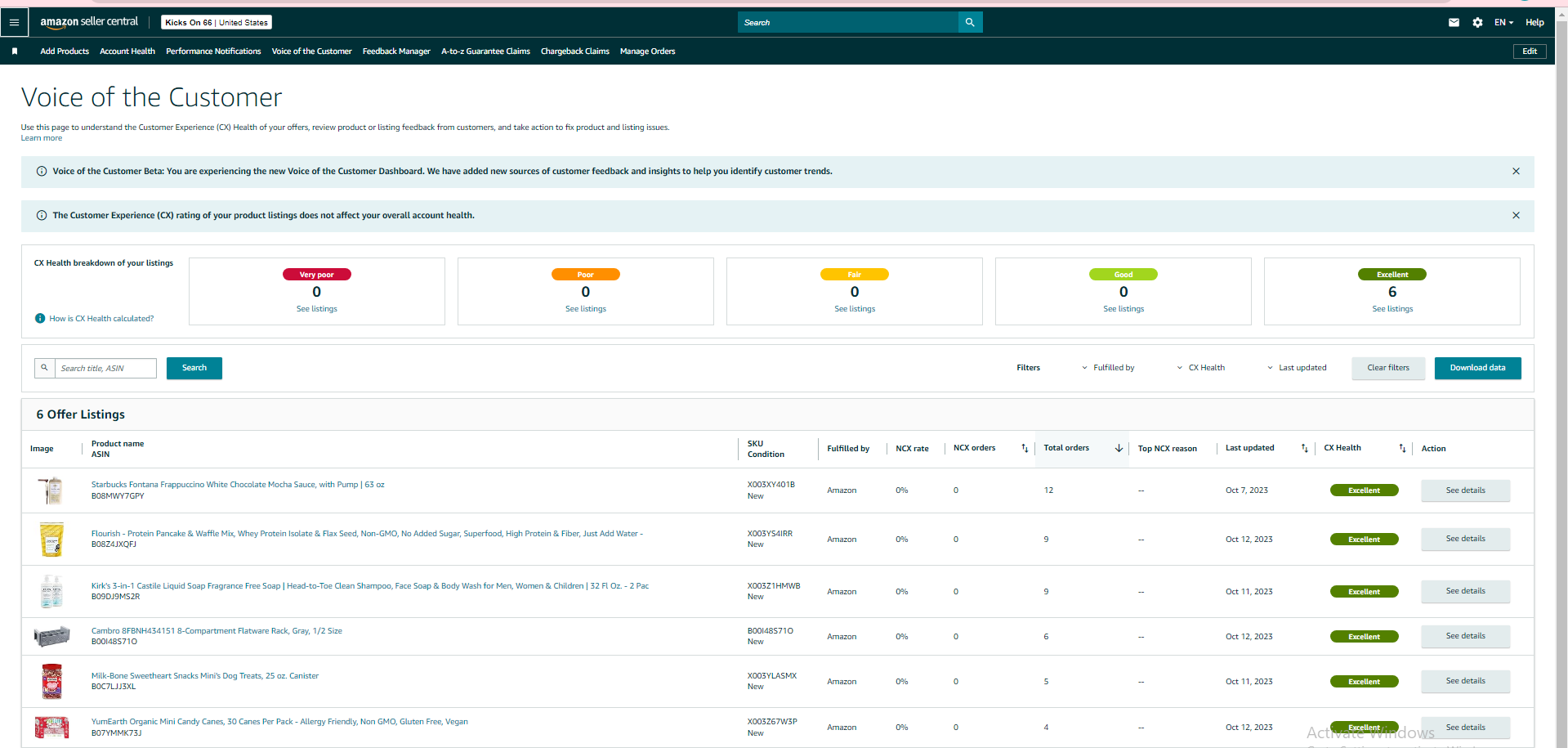Sort the table by Last updated
This screenshot has width=1568, height=748.
click(1304, 448)
